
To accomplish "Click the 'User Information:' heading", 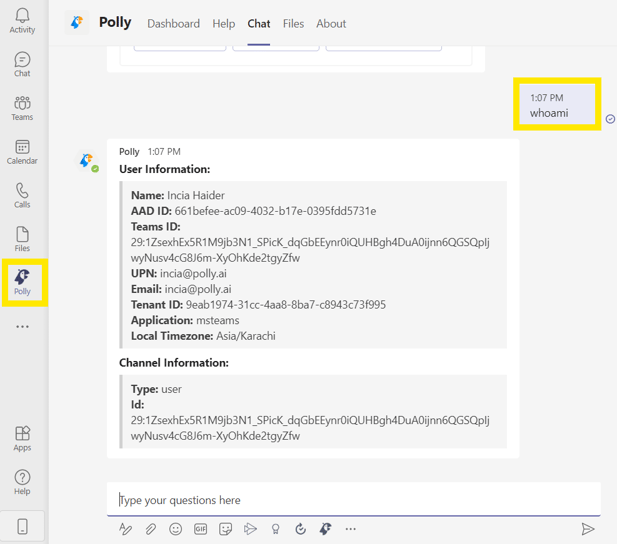I will (x=165, y=169).
